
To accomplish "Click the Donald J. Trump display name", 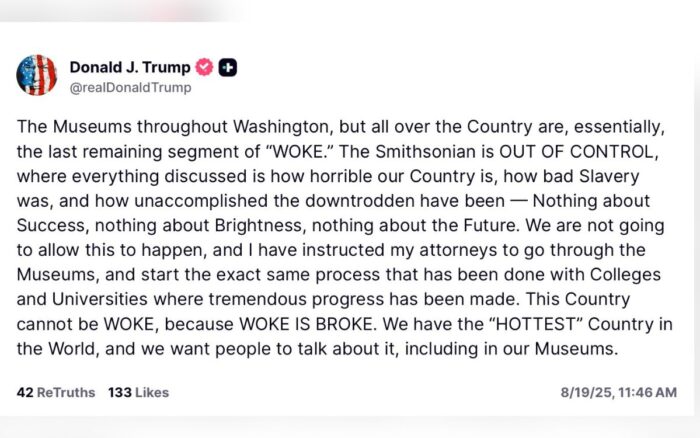I will [x=129, y=67].
